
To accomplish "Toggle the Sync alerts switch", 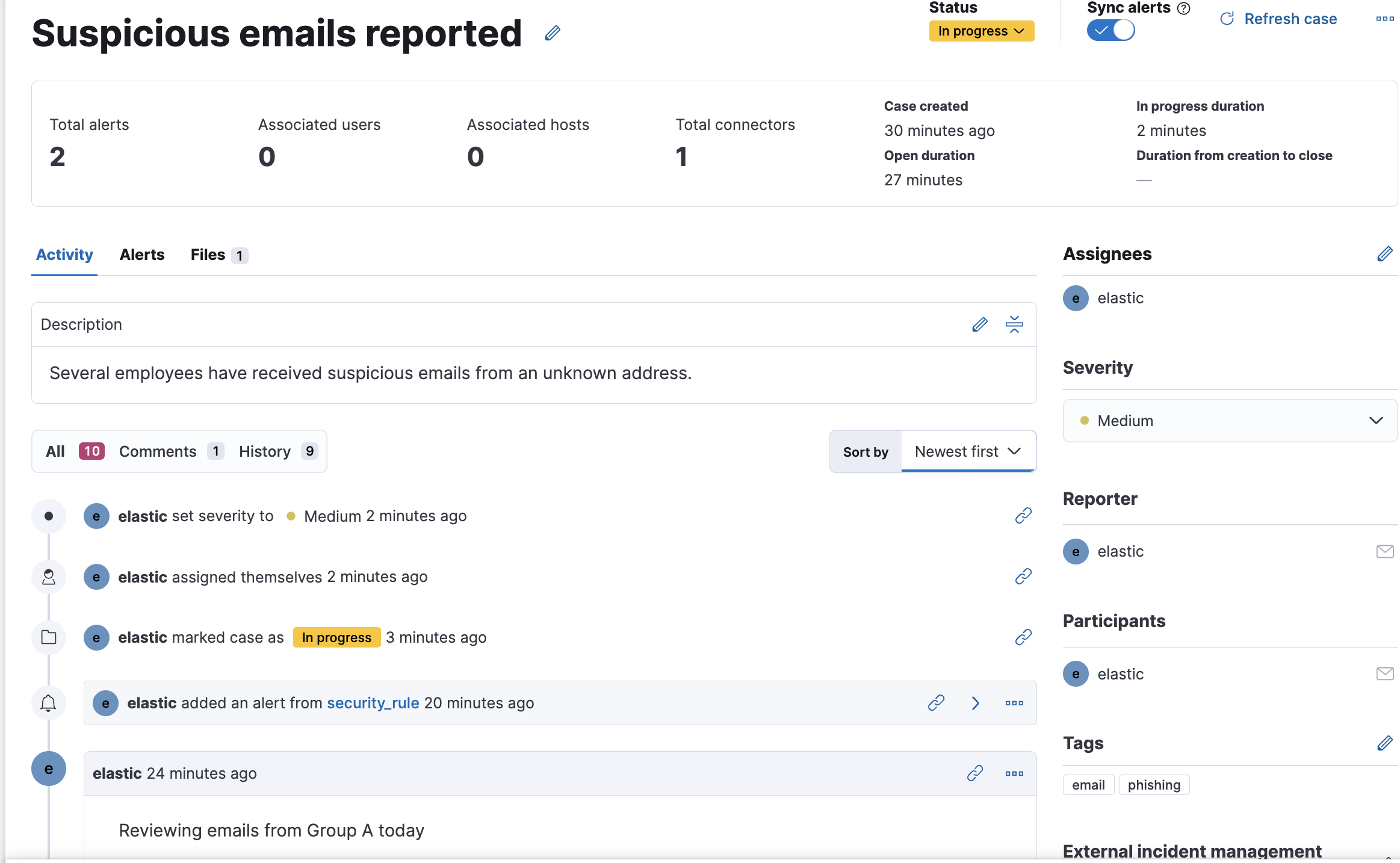I will pyautogui.click(x=1110, y=30).
